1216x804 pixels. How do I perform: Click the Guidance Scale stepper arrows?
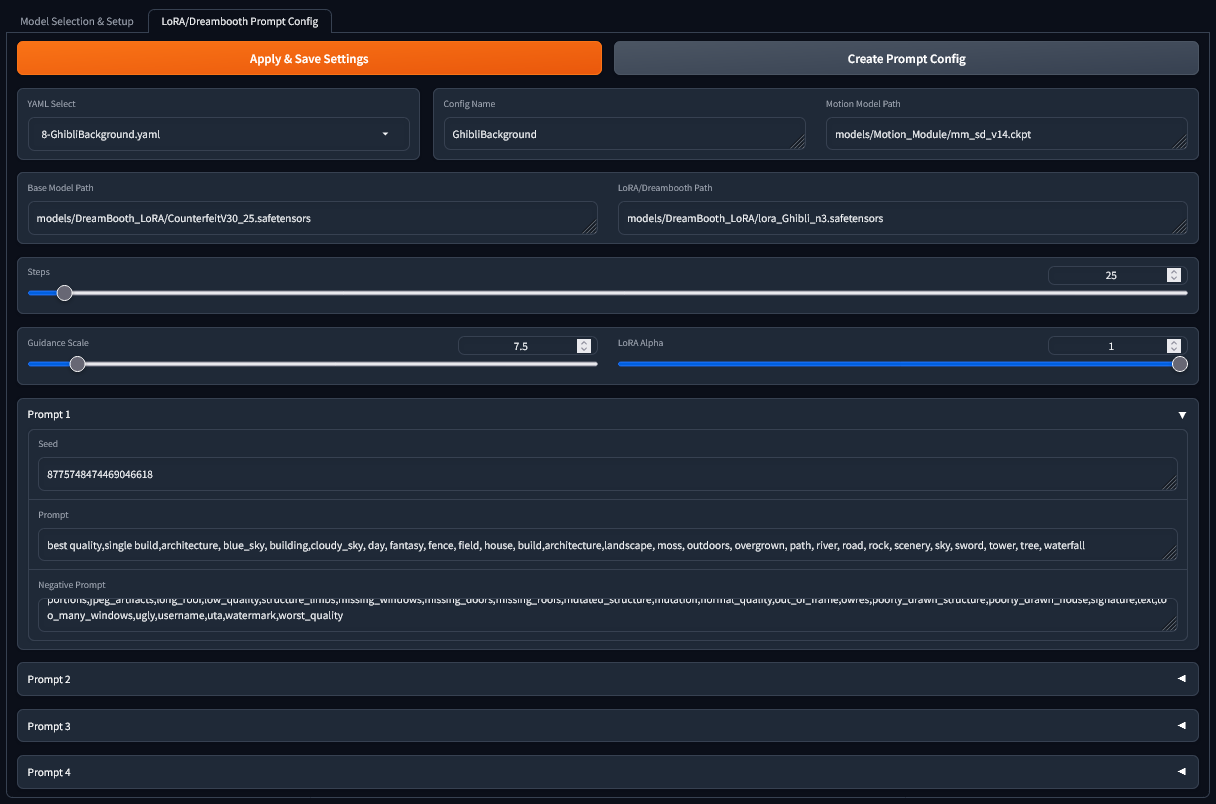(x=584, y=346)
